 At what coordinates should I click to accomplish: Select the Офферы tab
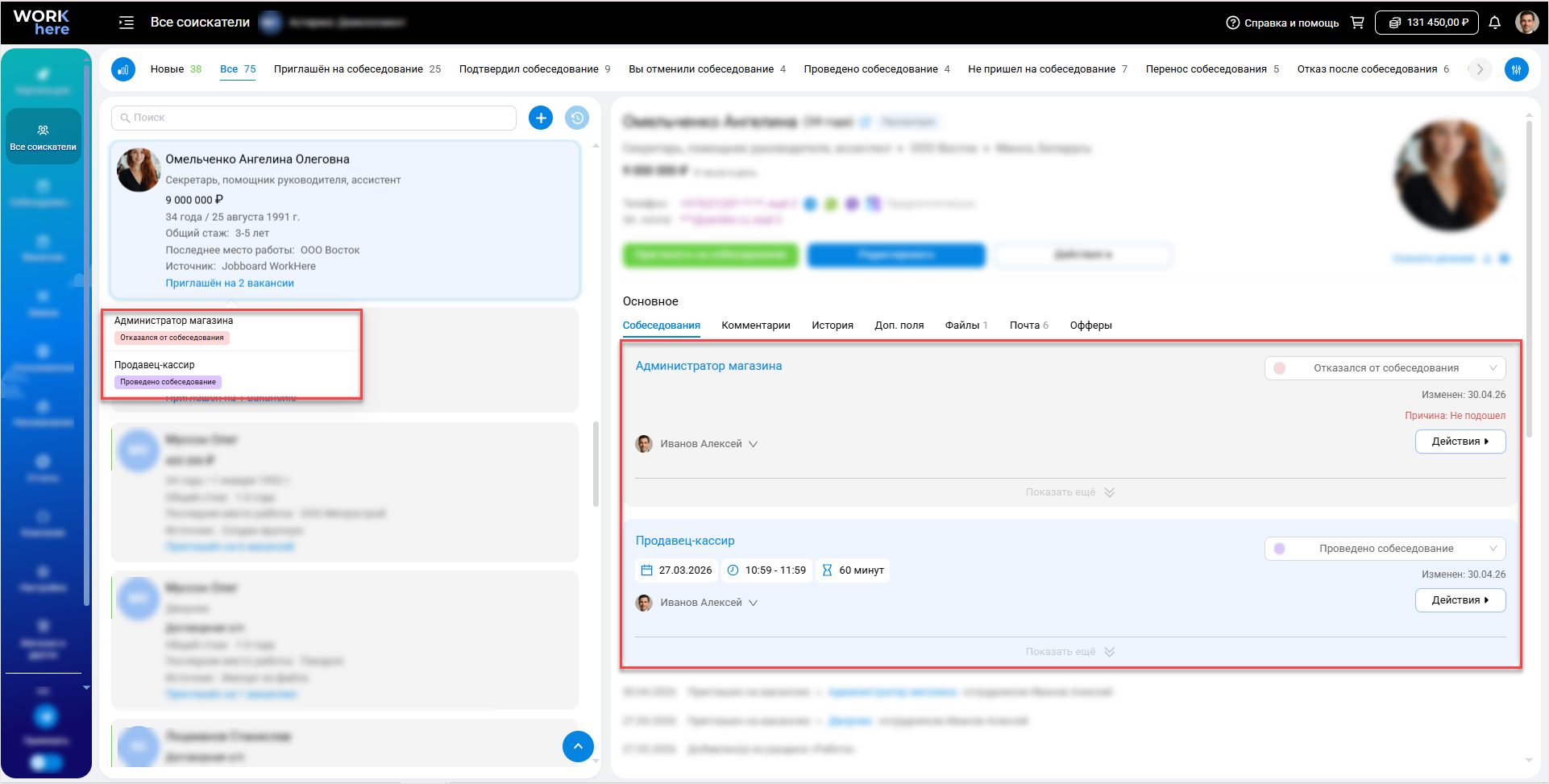pos(1090,326)
